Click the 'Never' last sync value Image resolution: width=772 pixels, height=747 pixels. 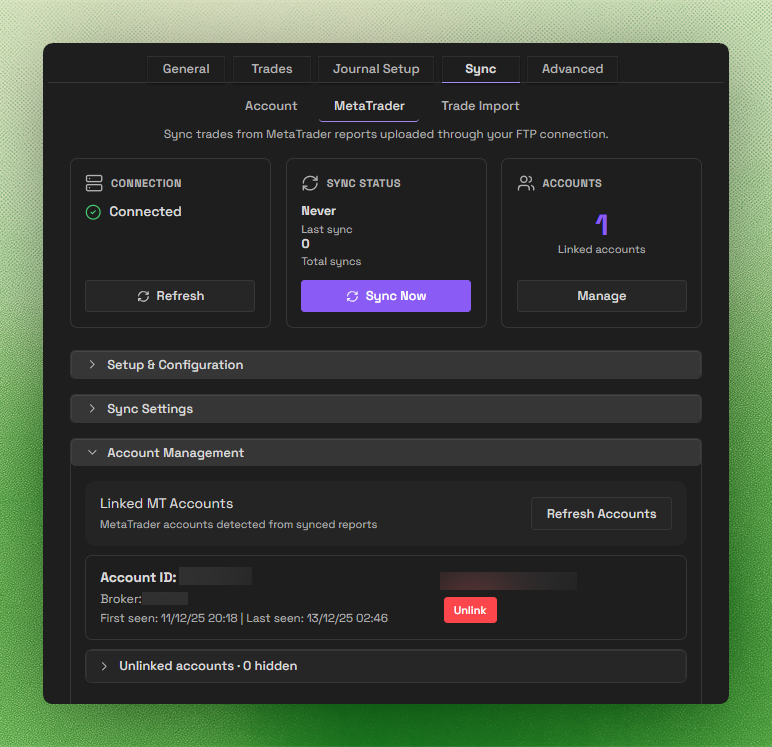319,211
